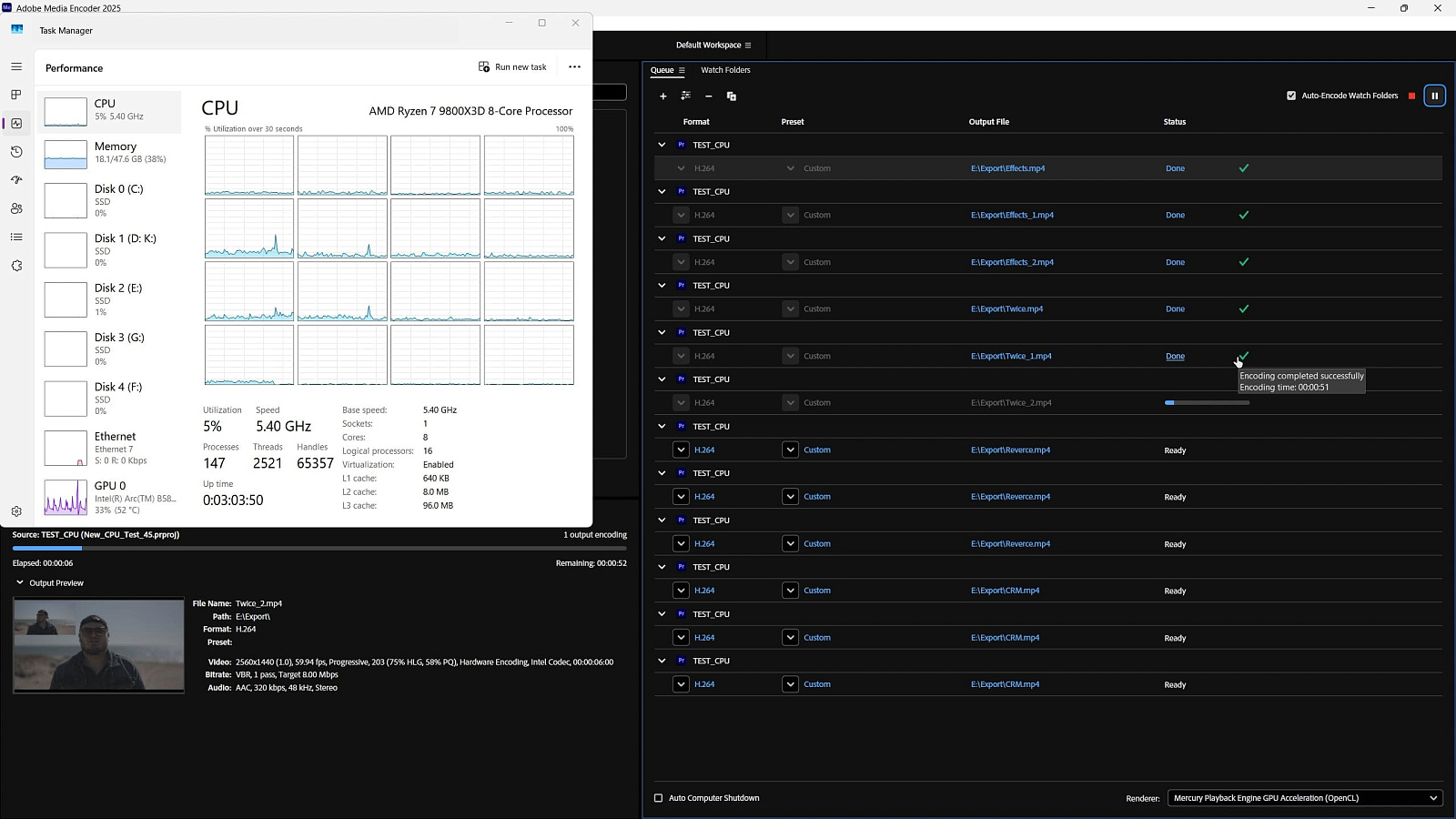Screen dimensions: 1456x819
Task: Open preset dropdown for first Reverce.mp4 output
Action: click(790, 450)
